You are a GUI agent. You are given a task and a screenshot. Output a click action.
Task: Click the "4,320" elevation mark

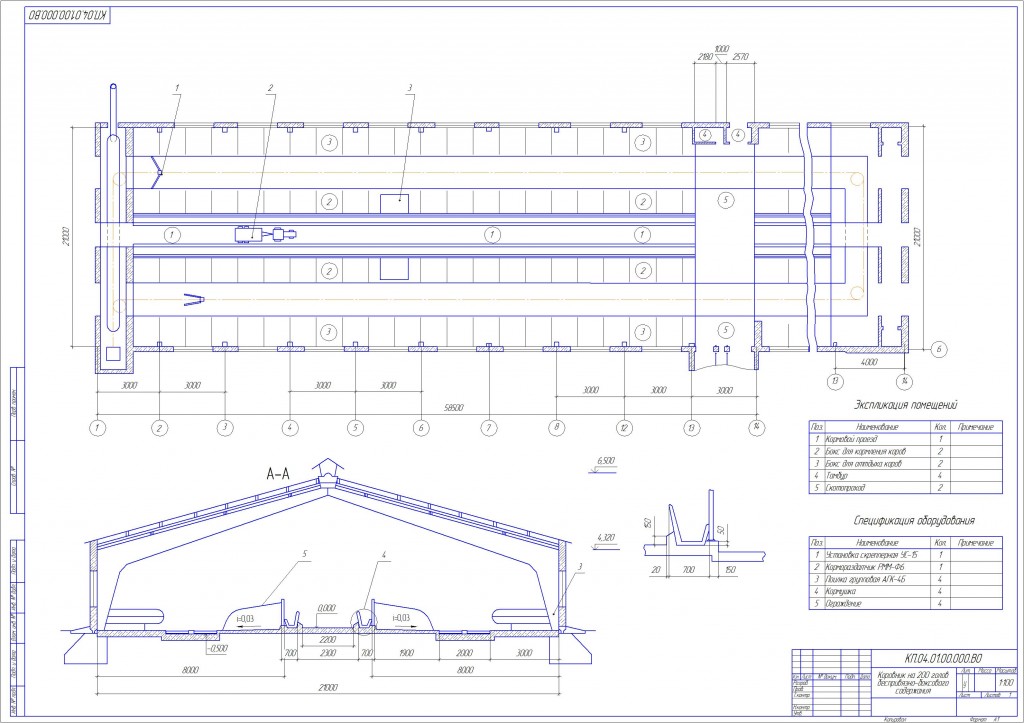(605, 538)
